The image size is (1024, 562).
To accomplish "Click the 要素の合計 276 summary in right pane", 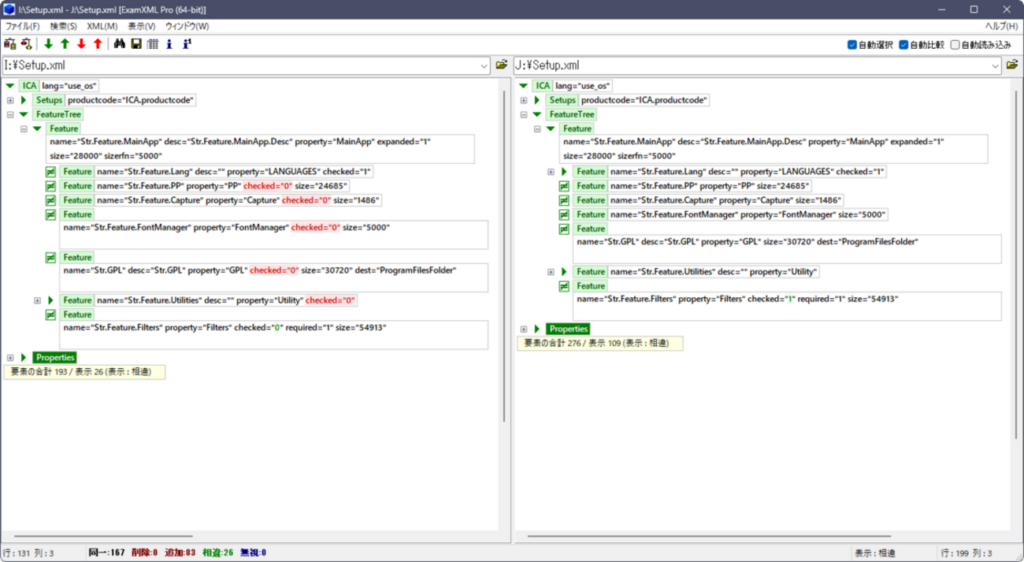I will point(600,343).
